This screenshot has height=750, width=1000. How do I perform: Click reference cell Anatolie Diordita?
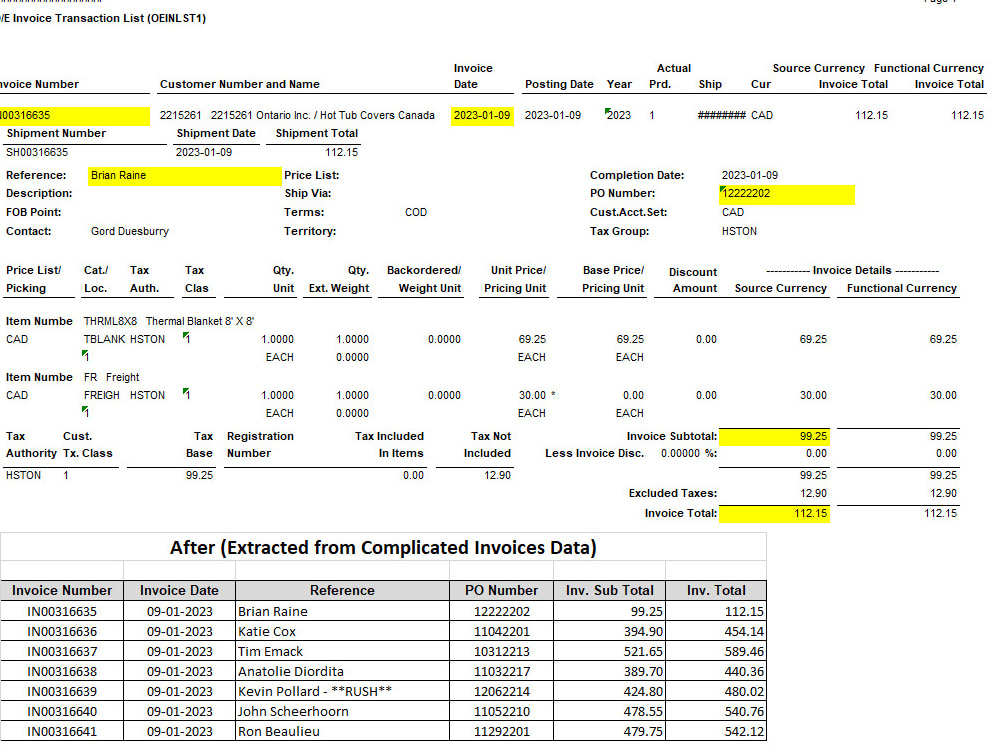point(342,672)
